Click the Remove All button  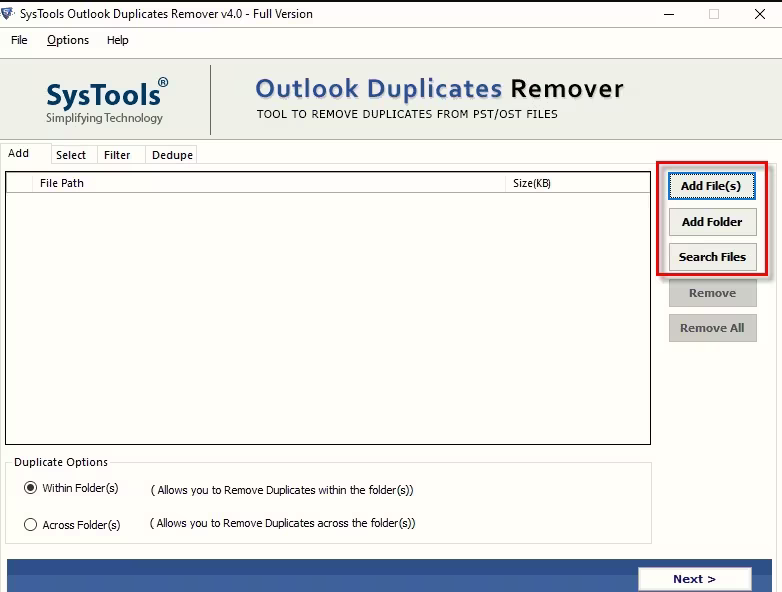[x=712, y=328]
